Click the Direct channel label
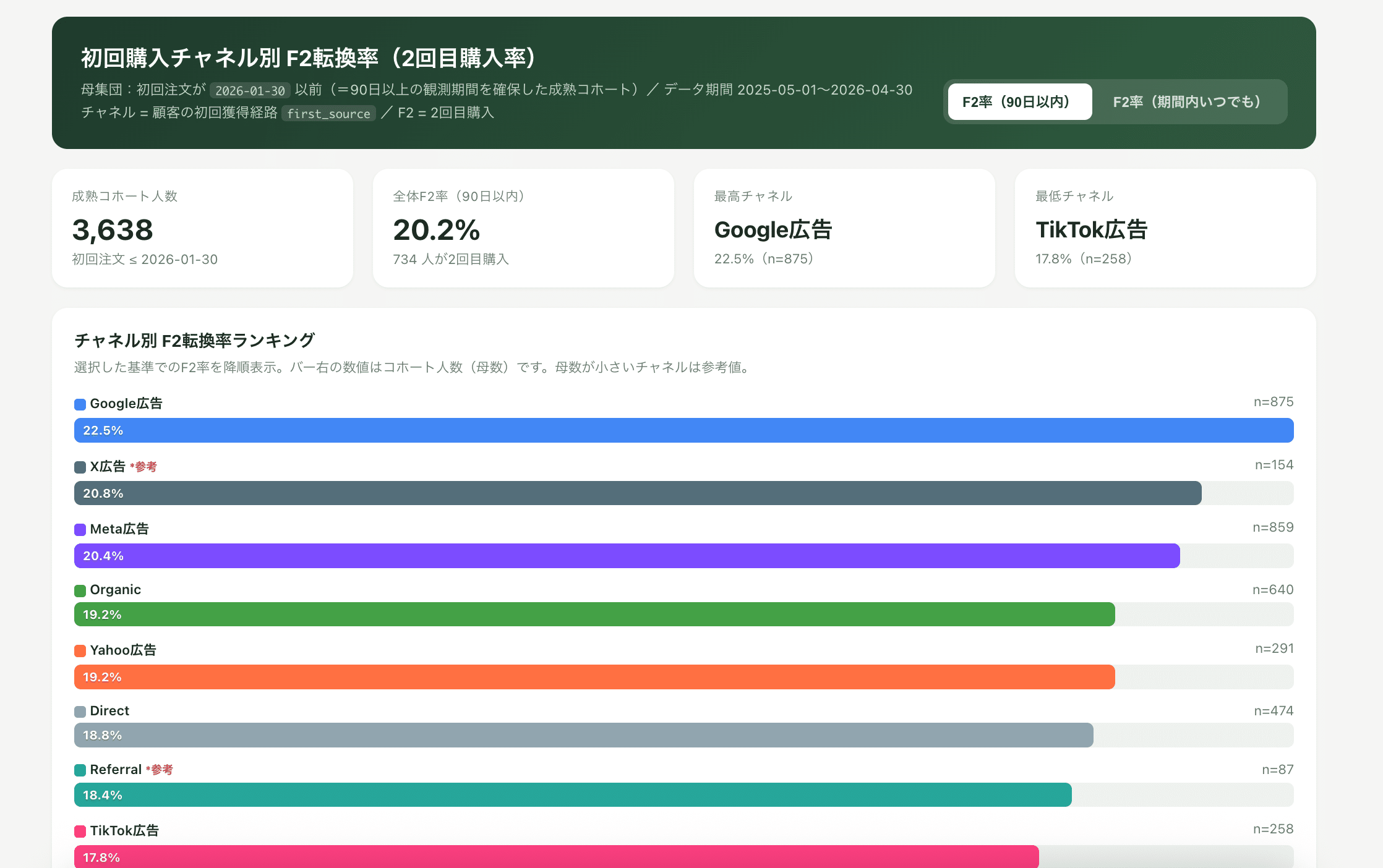The height and width of the screenshot is (868, 1383). pos(109,711)
